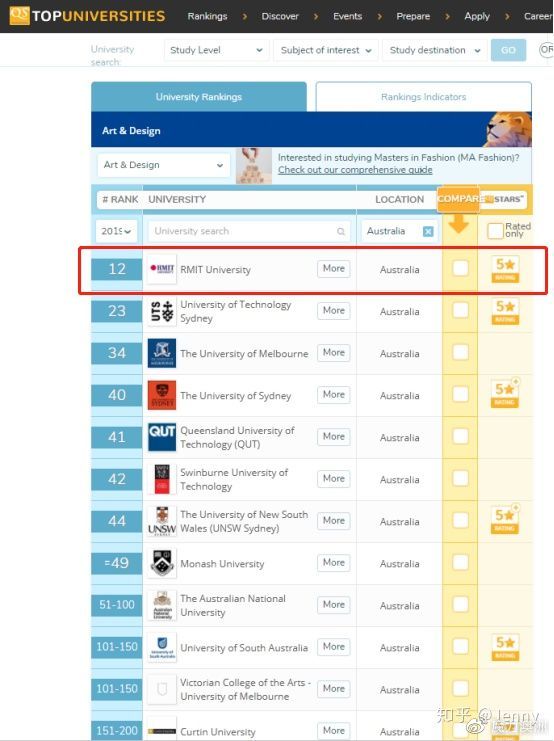Clear the Australia location filter
The width and height of the screenshot is (554, 741).
(428, 231)
